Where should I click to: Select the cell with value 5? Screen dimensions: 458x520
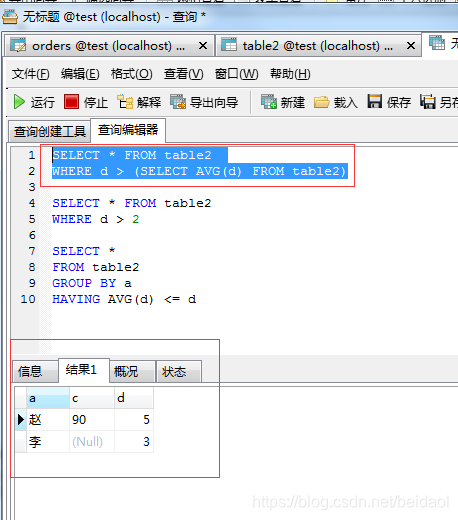[x=134, y=420]
